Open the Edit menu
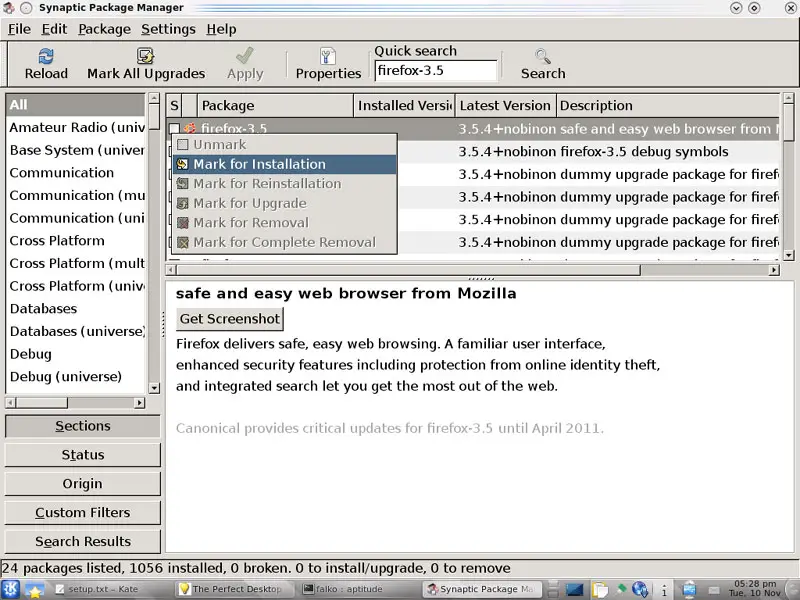 click(x=54, y=29)
